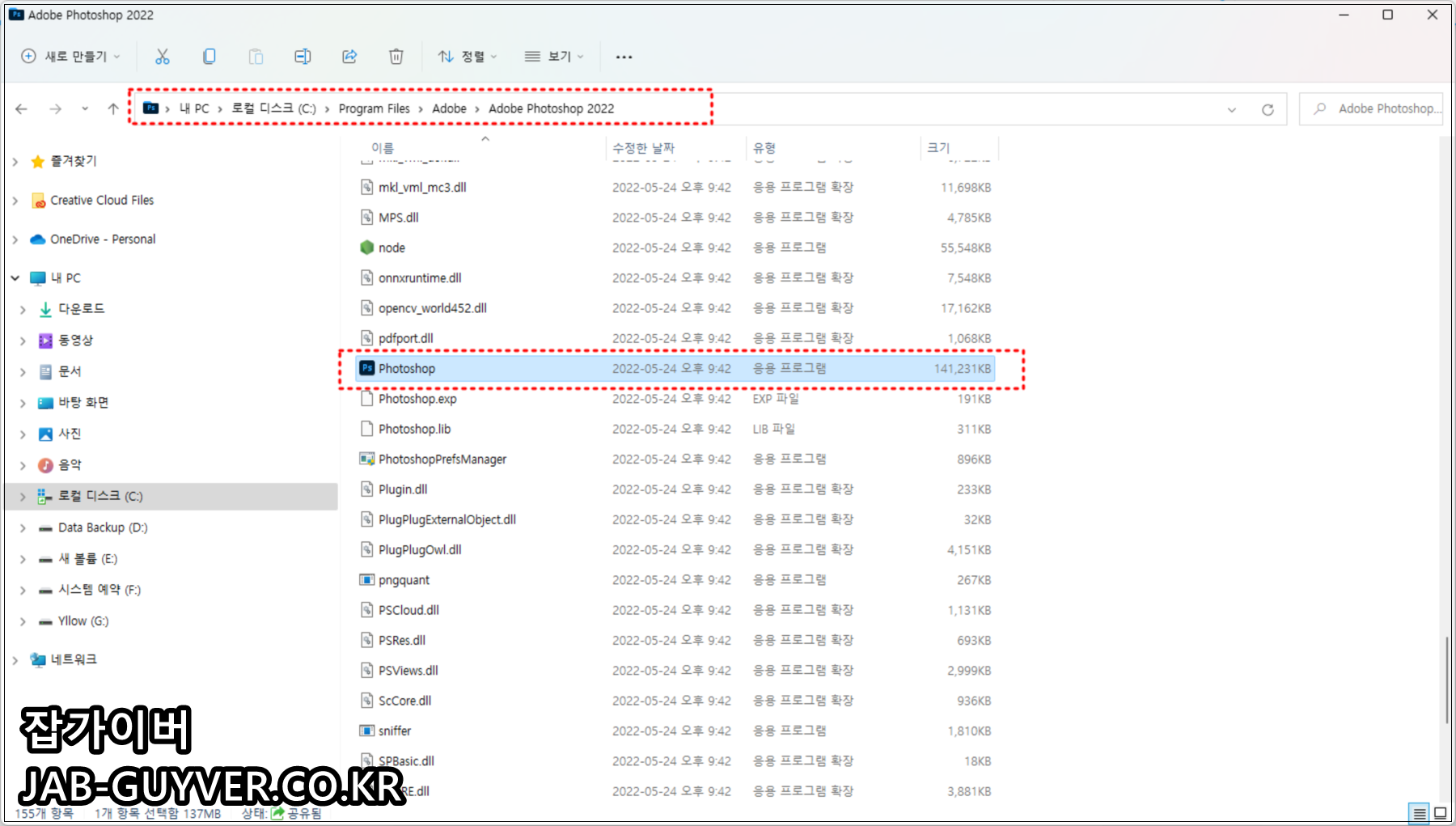Click the Adobe Photoshop search box
The width and height of the screenshot is (1456, 826).
1371,108
